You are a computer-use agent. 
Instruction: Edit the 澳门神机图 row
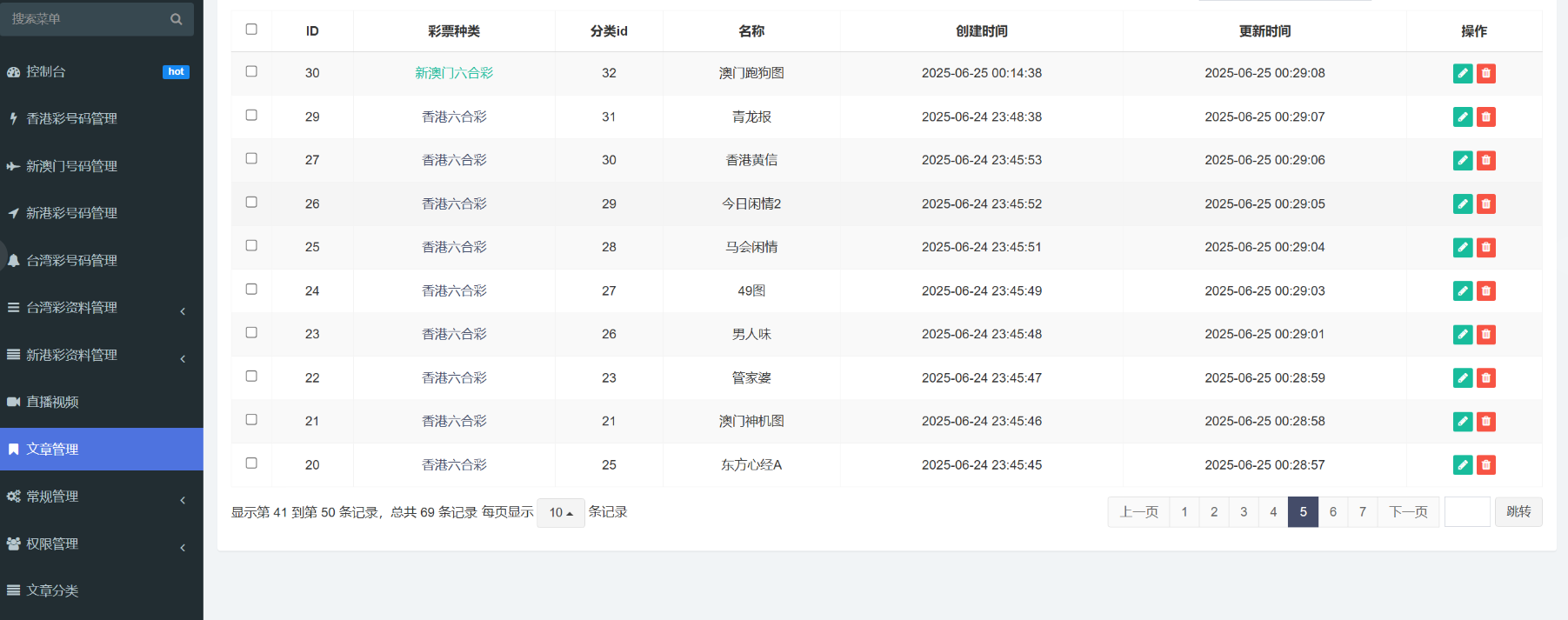click(1463, 421)
